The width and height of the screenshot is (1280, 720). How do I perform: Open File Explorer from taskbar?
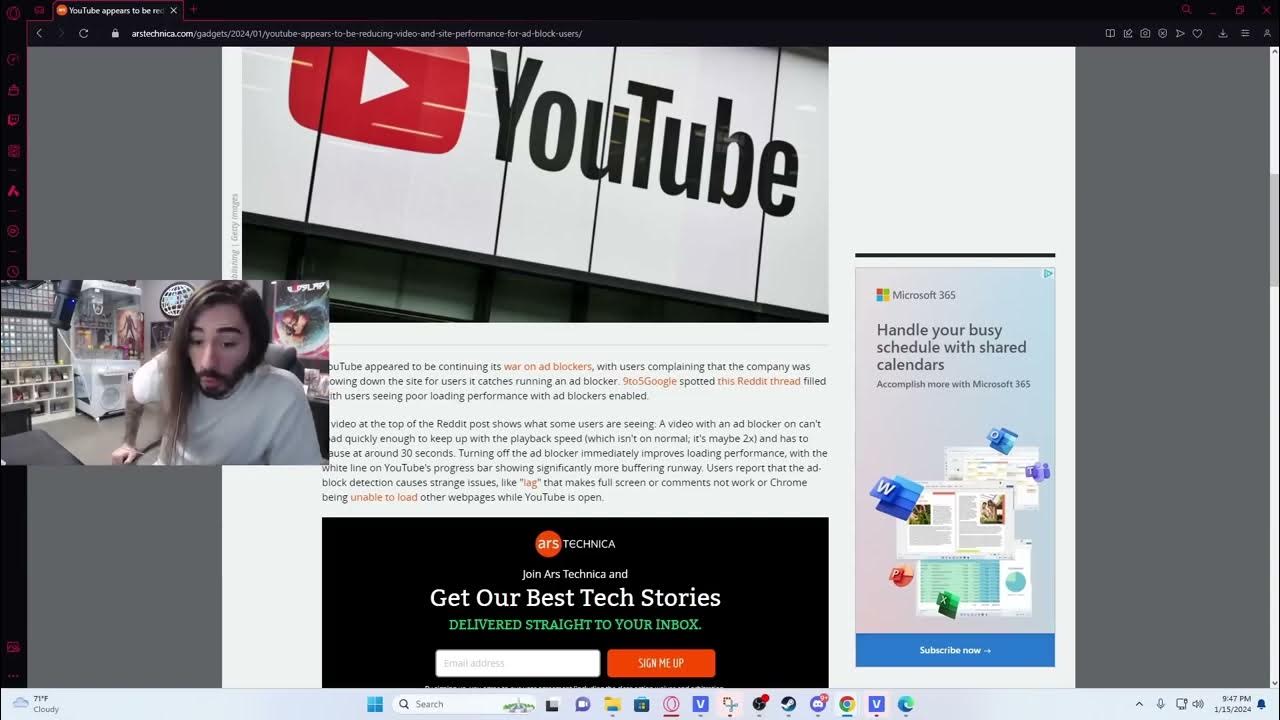pyautogui.click(x=612, y=704)
